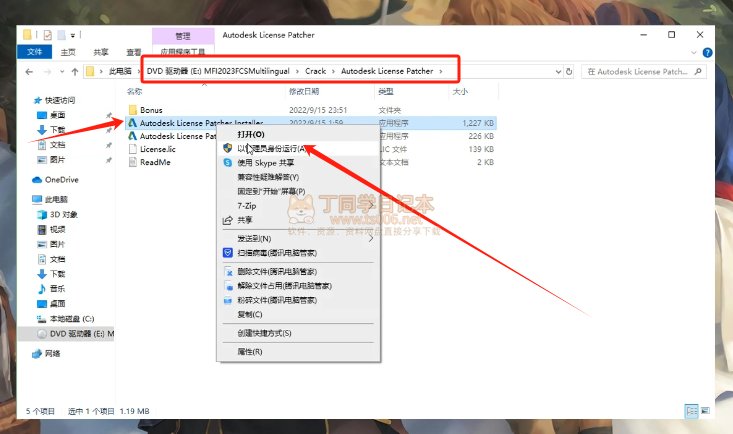Sort by the 大小 column header
The width and height of the screenshot is (733, 434).
[460, 92]
